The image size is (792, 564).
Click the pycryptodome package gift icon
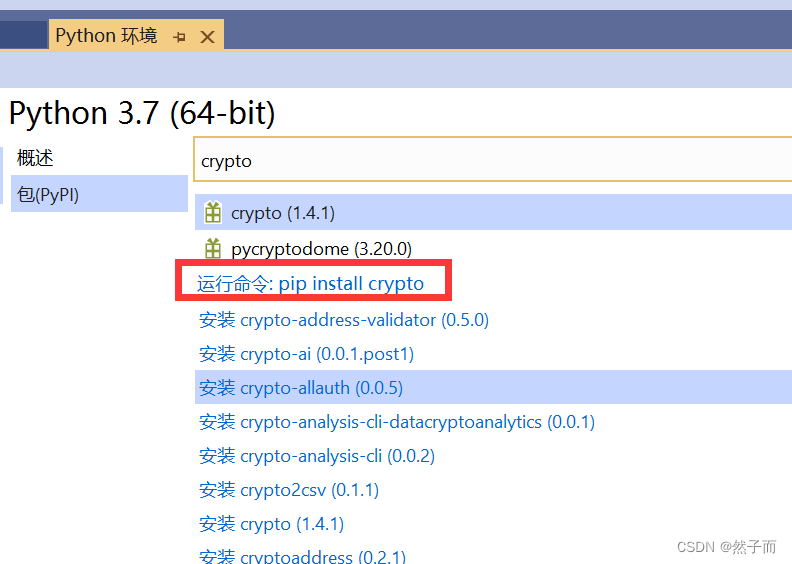pyautogui.click(x=212, y=248)
